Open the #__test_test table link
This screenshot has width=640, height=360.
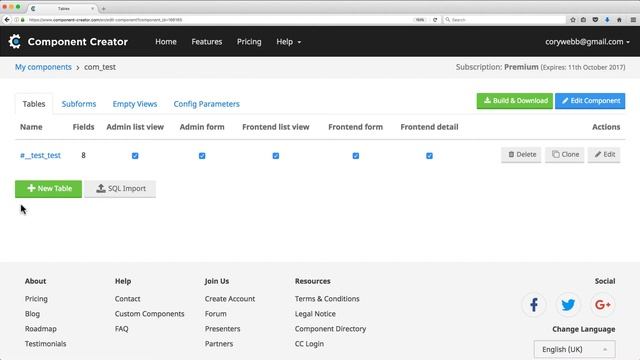[x=40, y=155]
